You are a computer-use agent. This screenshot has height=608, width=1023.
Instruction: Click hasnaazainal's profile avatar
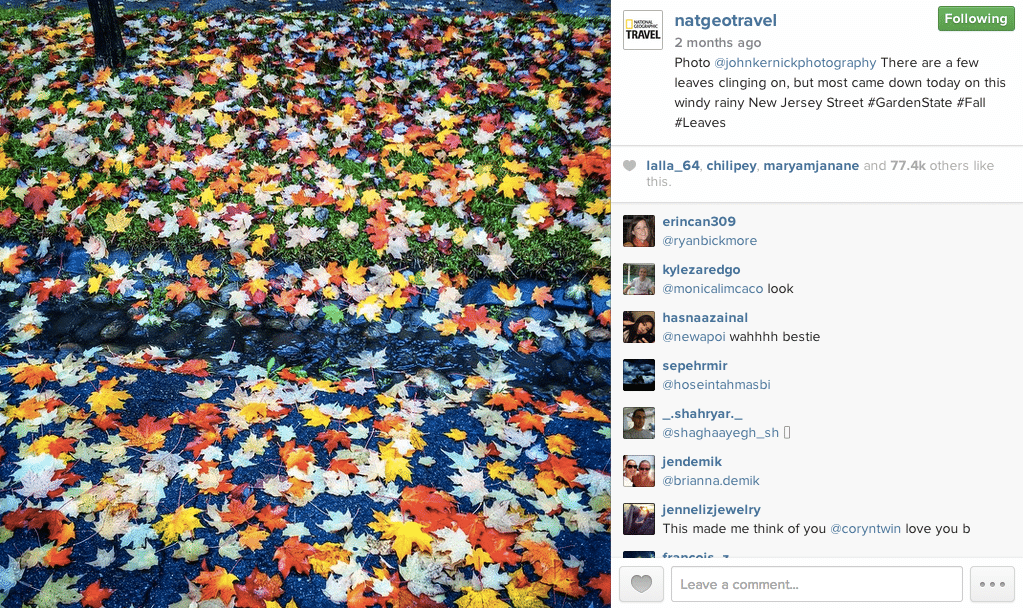(x=639, y=327)
